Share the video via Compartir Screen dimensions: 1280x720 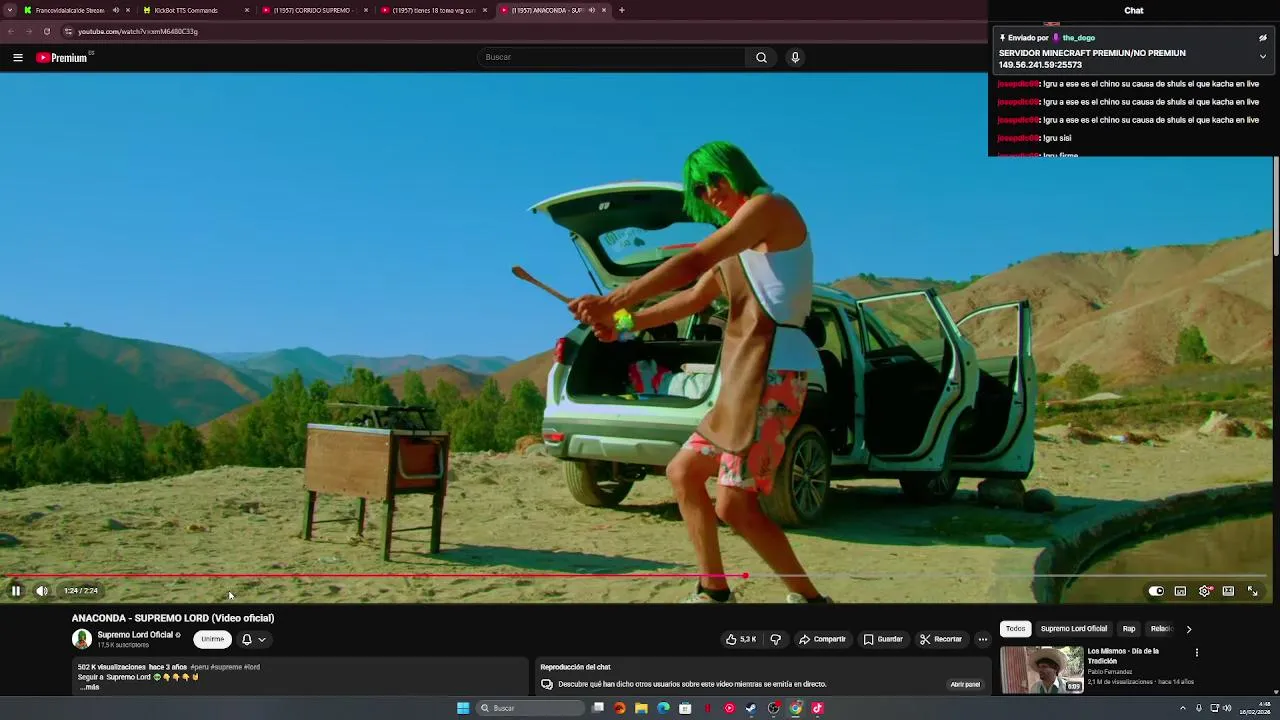tap(822, 639)
